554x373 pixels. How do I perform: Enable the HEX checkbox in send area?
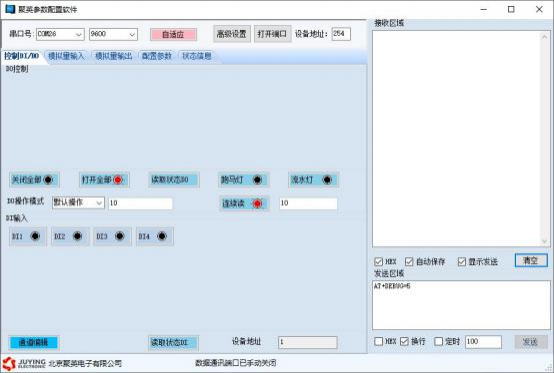[x=378, y=341]
